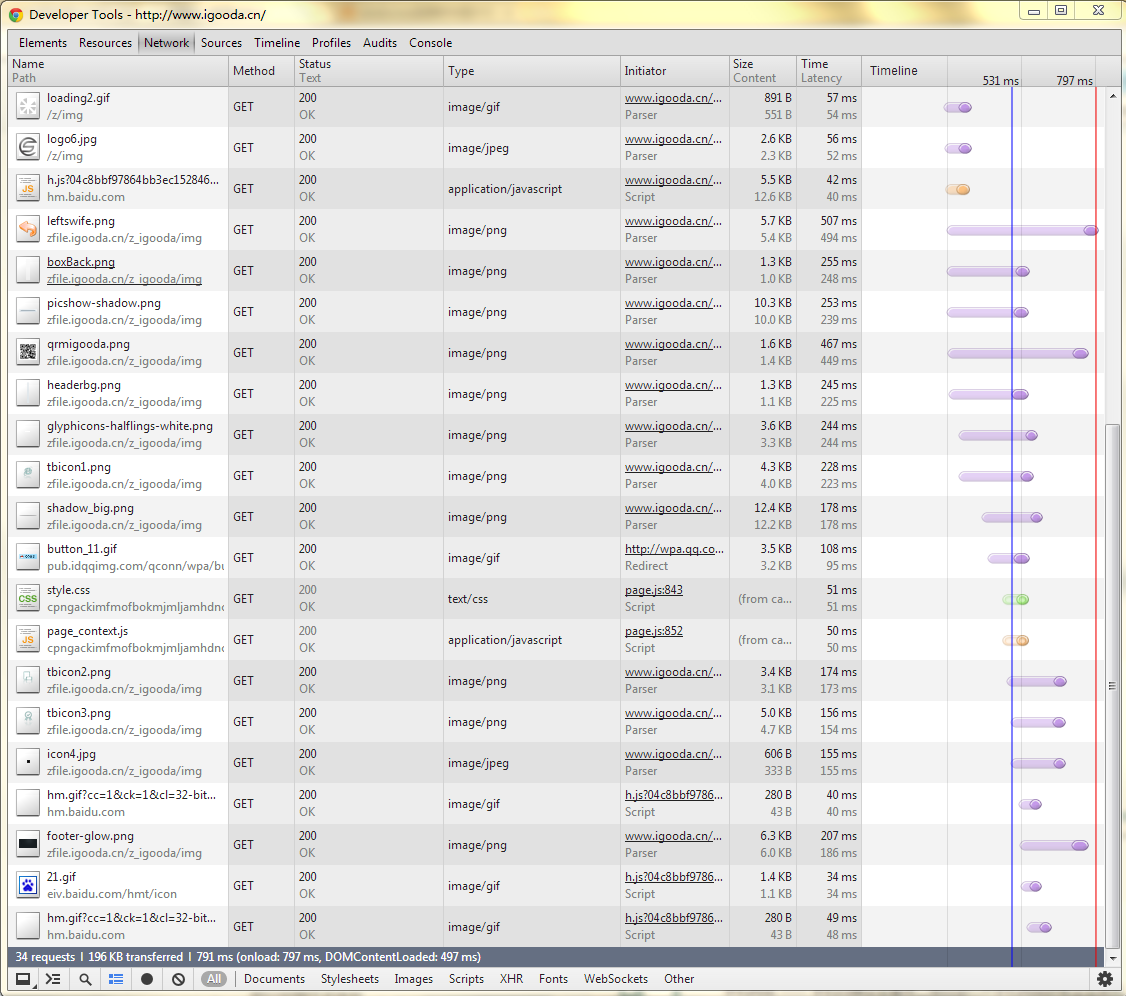
Task: Filter requests by Images
Action: tap(413, 979)
